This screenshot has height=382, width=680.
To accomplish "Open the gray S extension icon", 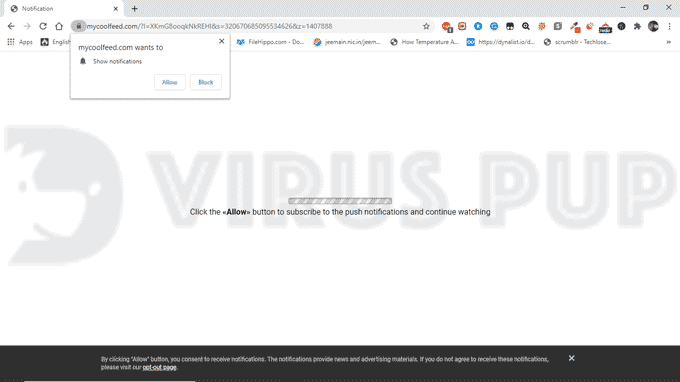I will [558, 26].
